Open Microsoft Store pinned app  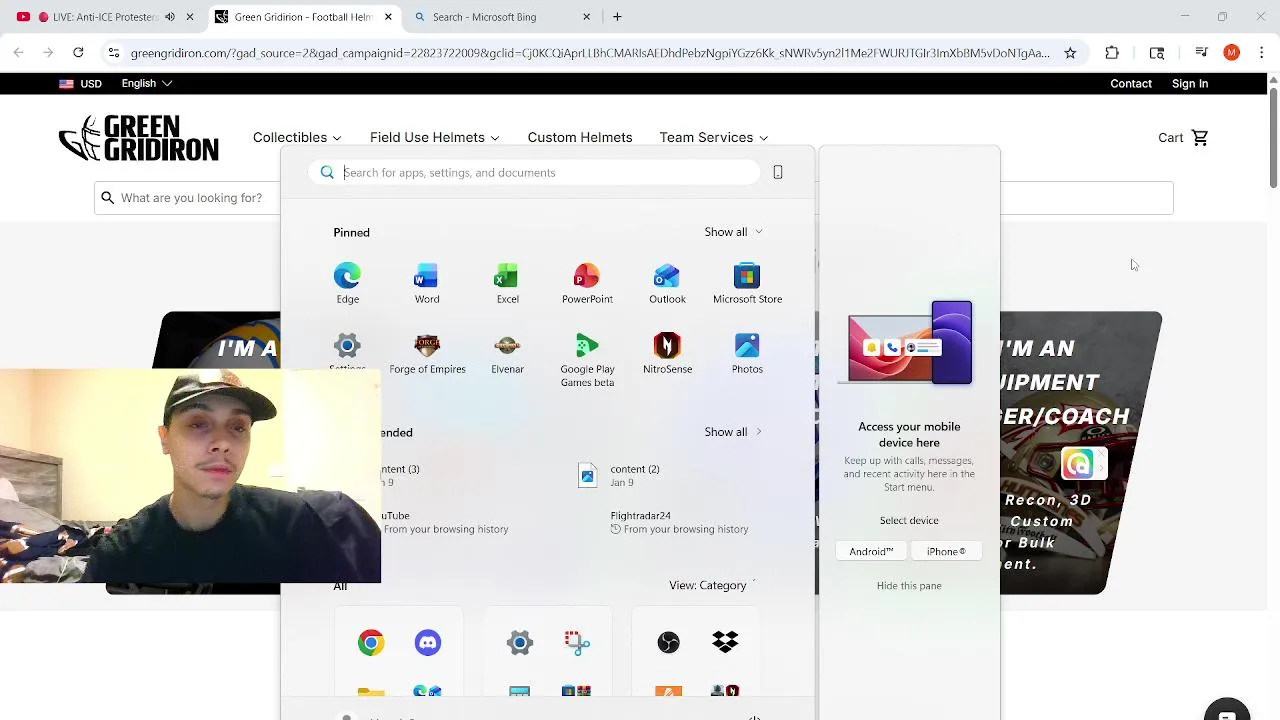(x=747, y=283)
